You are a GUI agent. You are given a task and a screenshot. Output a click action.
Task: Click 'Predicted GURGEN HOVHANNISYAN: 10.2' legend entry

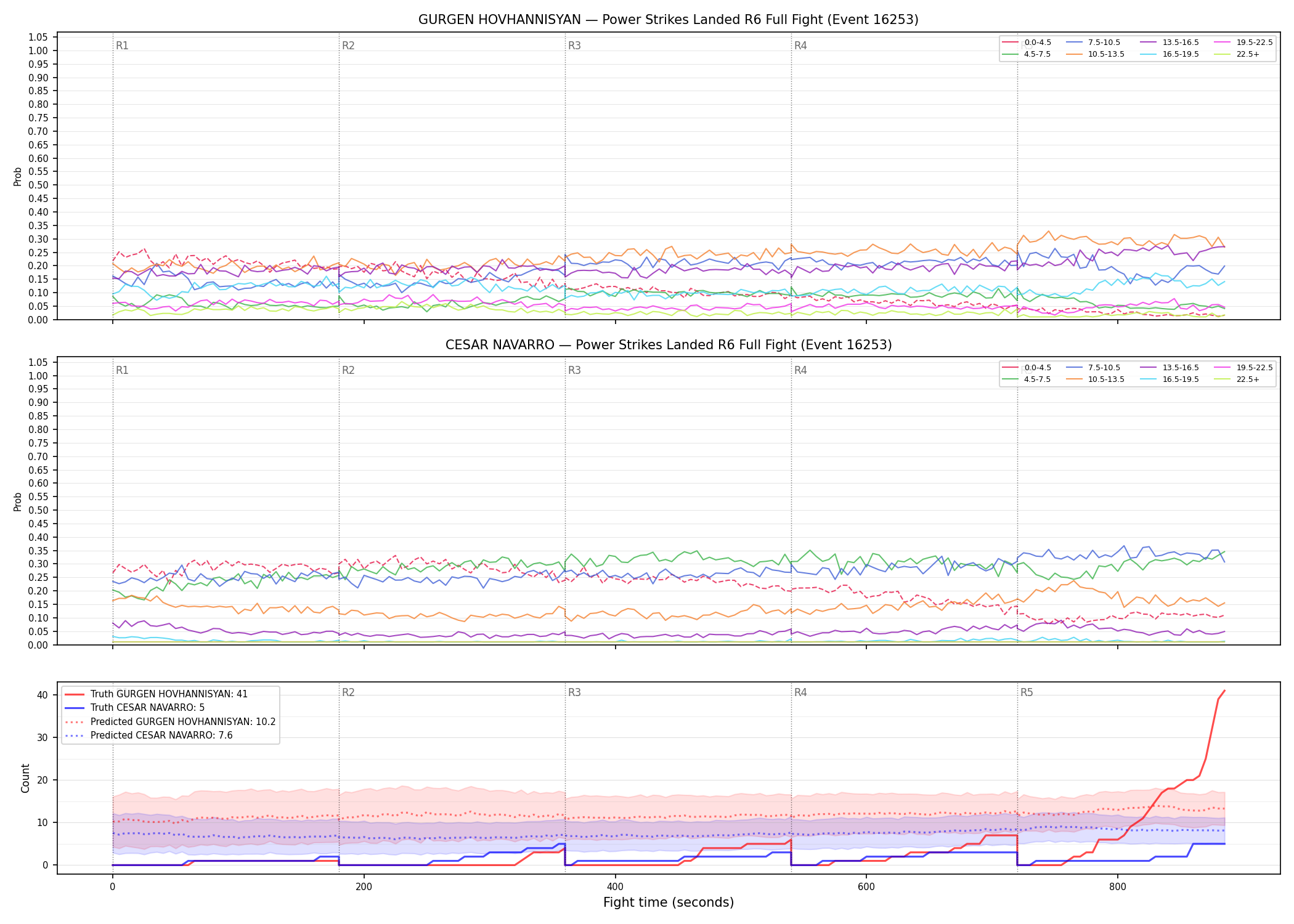coord(171,722)
